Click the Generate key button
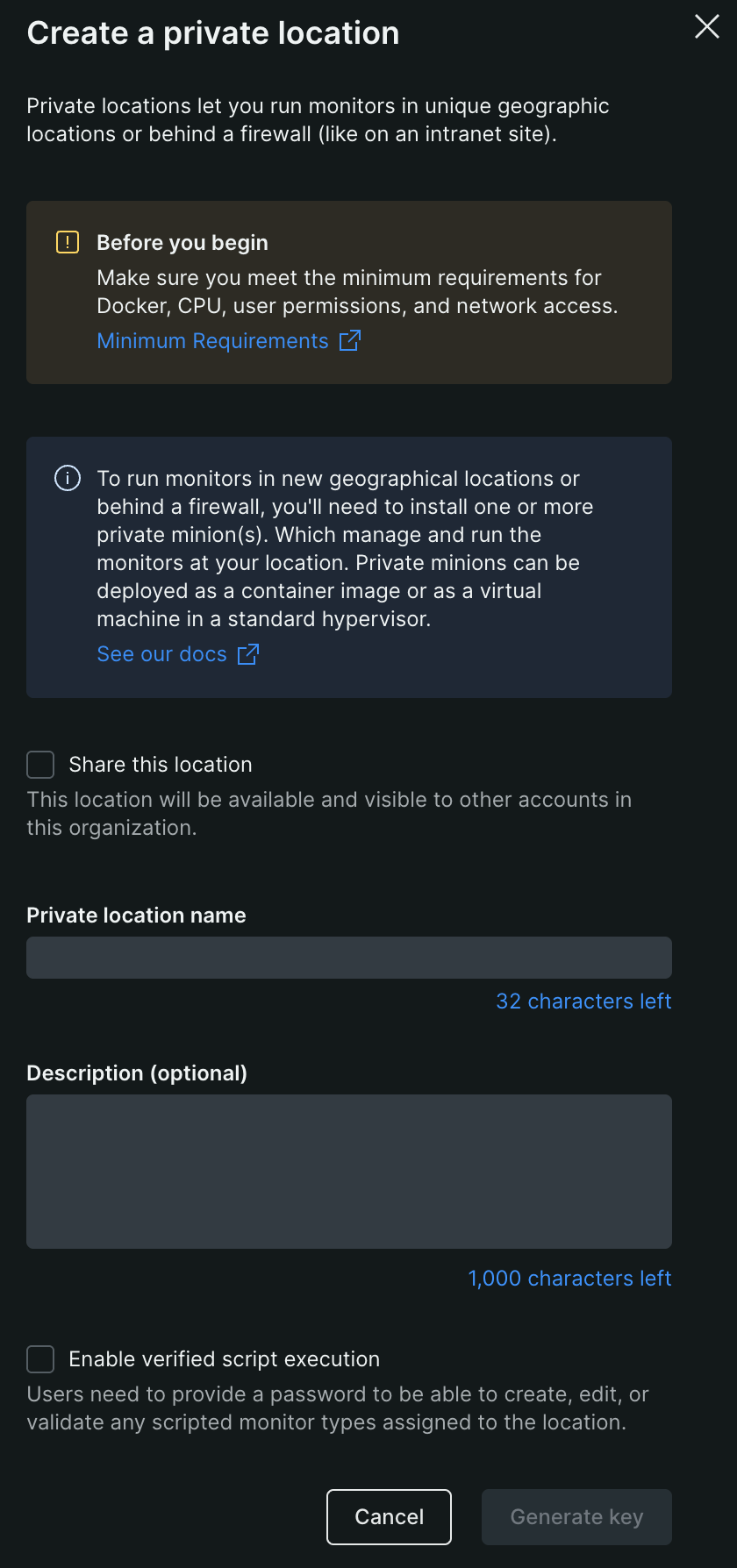The height and width of the screenshot is (1568, 737). coord(576,1517)
